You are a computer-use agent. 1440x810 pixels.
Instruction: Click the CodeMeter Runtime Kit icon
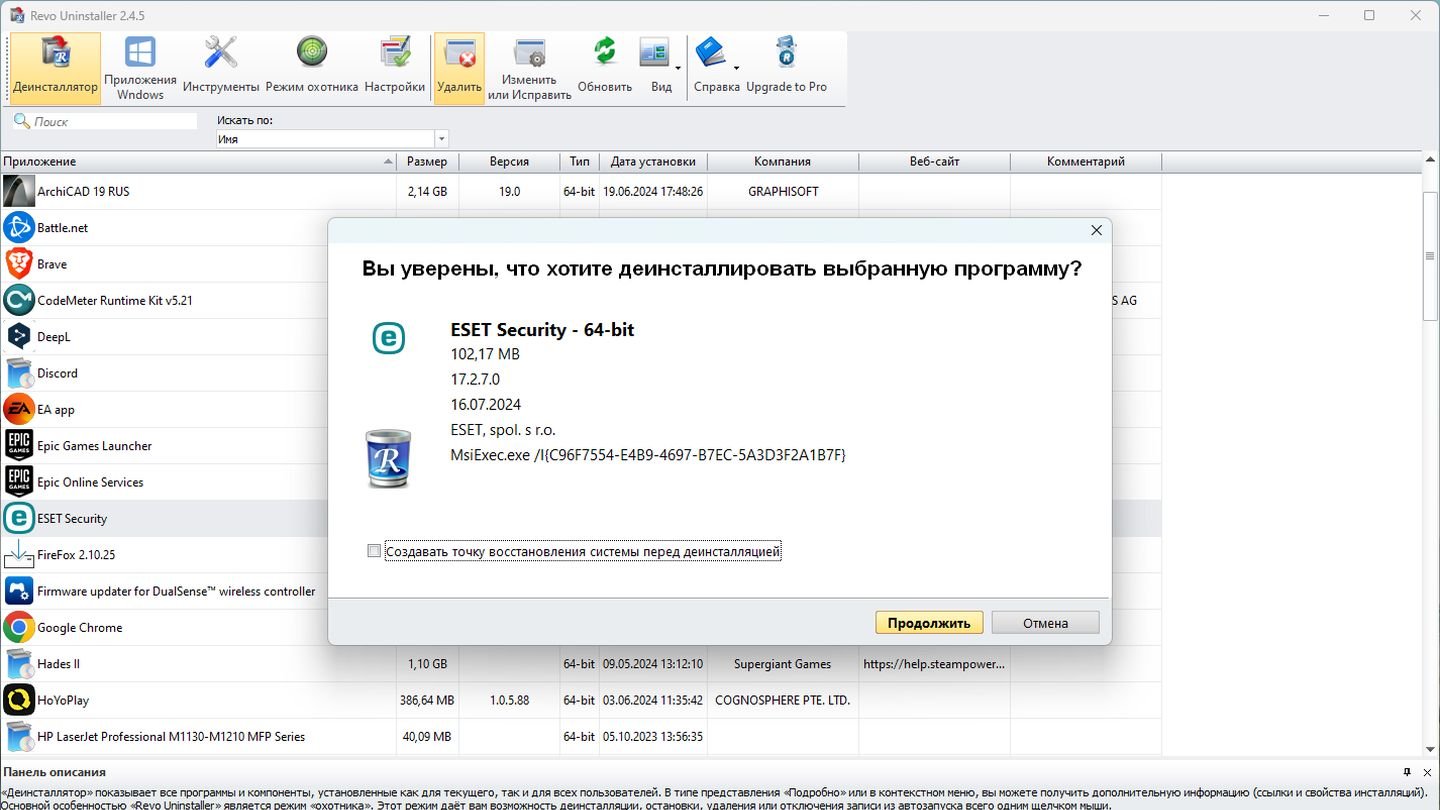[x=19, y=300]
